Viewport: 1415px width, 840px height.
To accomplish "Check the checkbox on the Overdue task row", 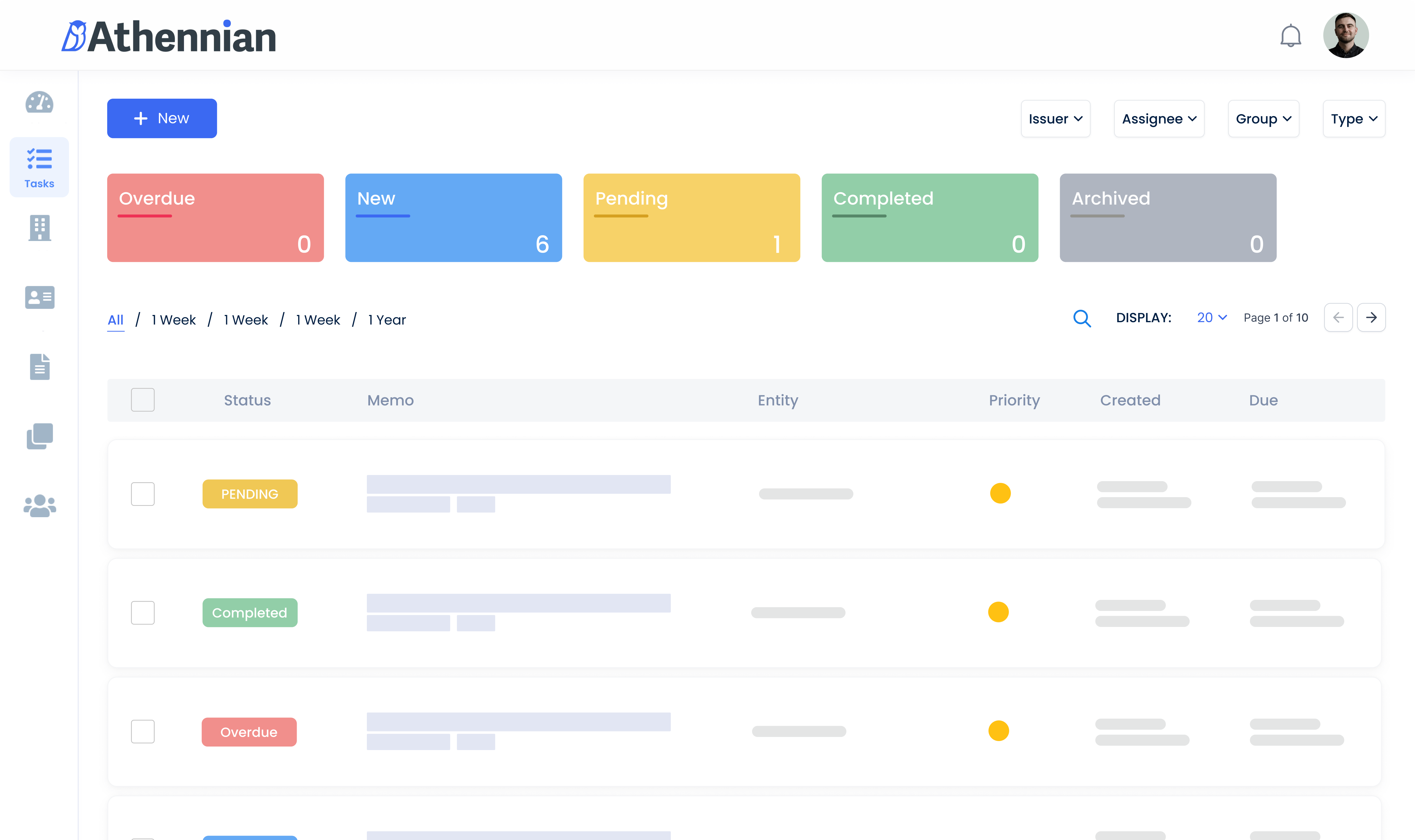I will tap(143, 731).
